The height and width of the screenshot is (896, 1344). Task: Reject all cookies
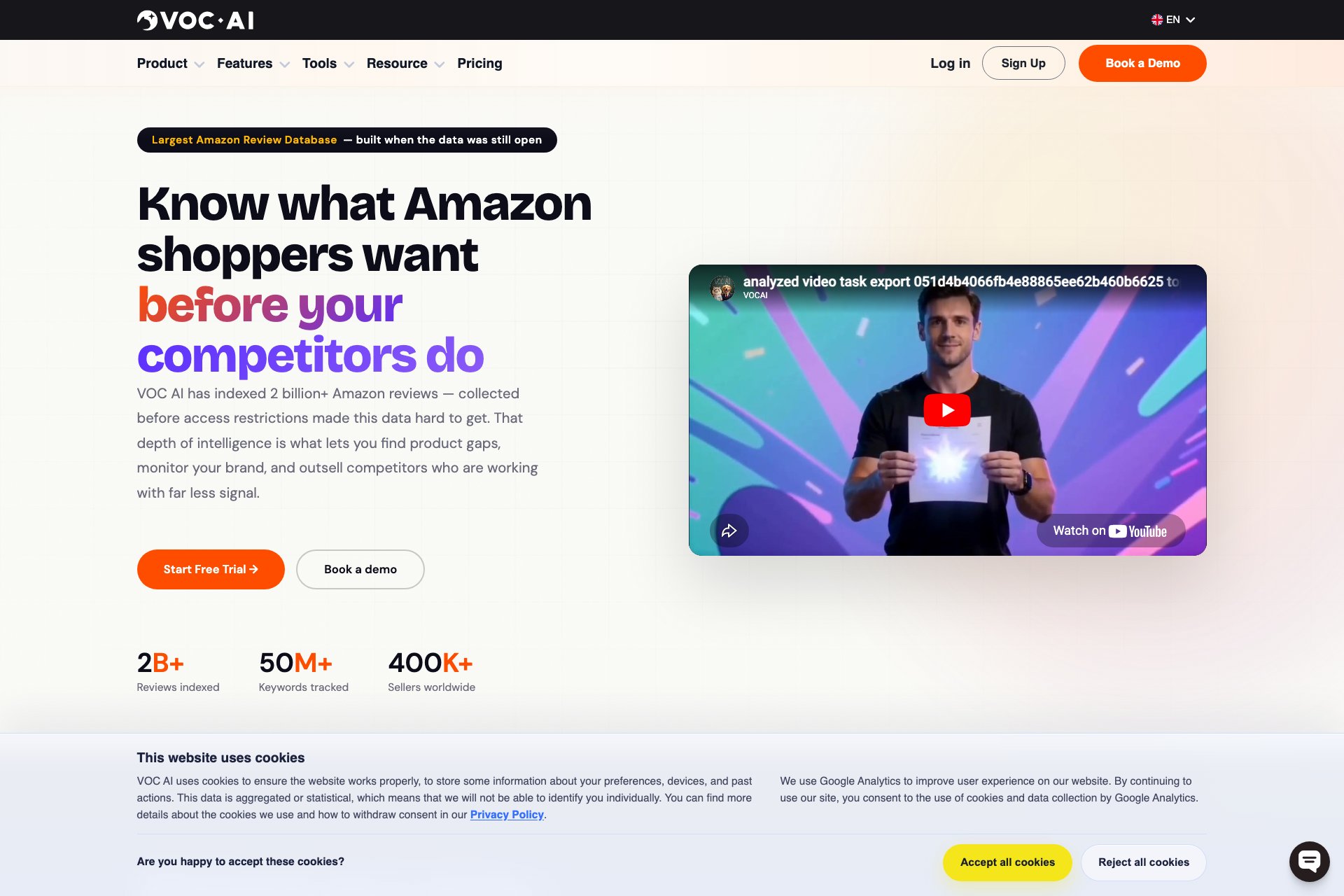coord(1144,862)
